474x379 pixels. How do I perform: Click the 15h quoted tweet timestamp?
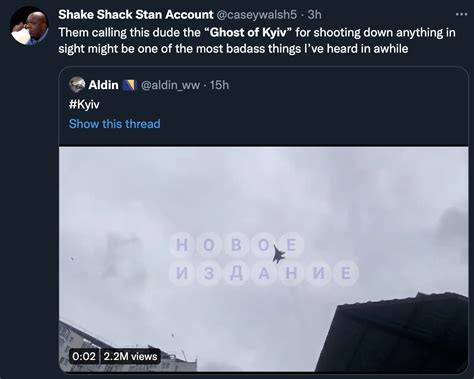219,85
